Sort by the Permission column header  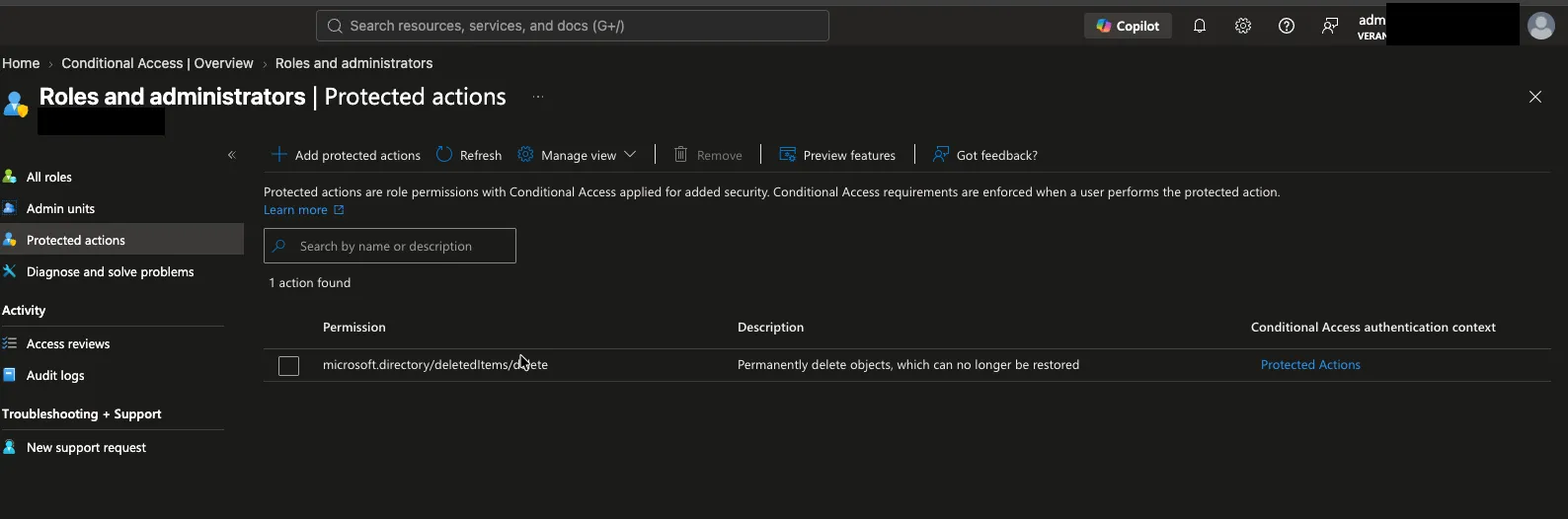click(x=354, y=328)
